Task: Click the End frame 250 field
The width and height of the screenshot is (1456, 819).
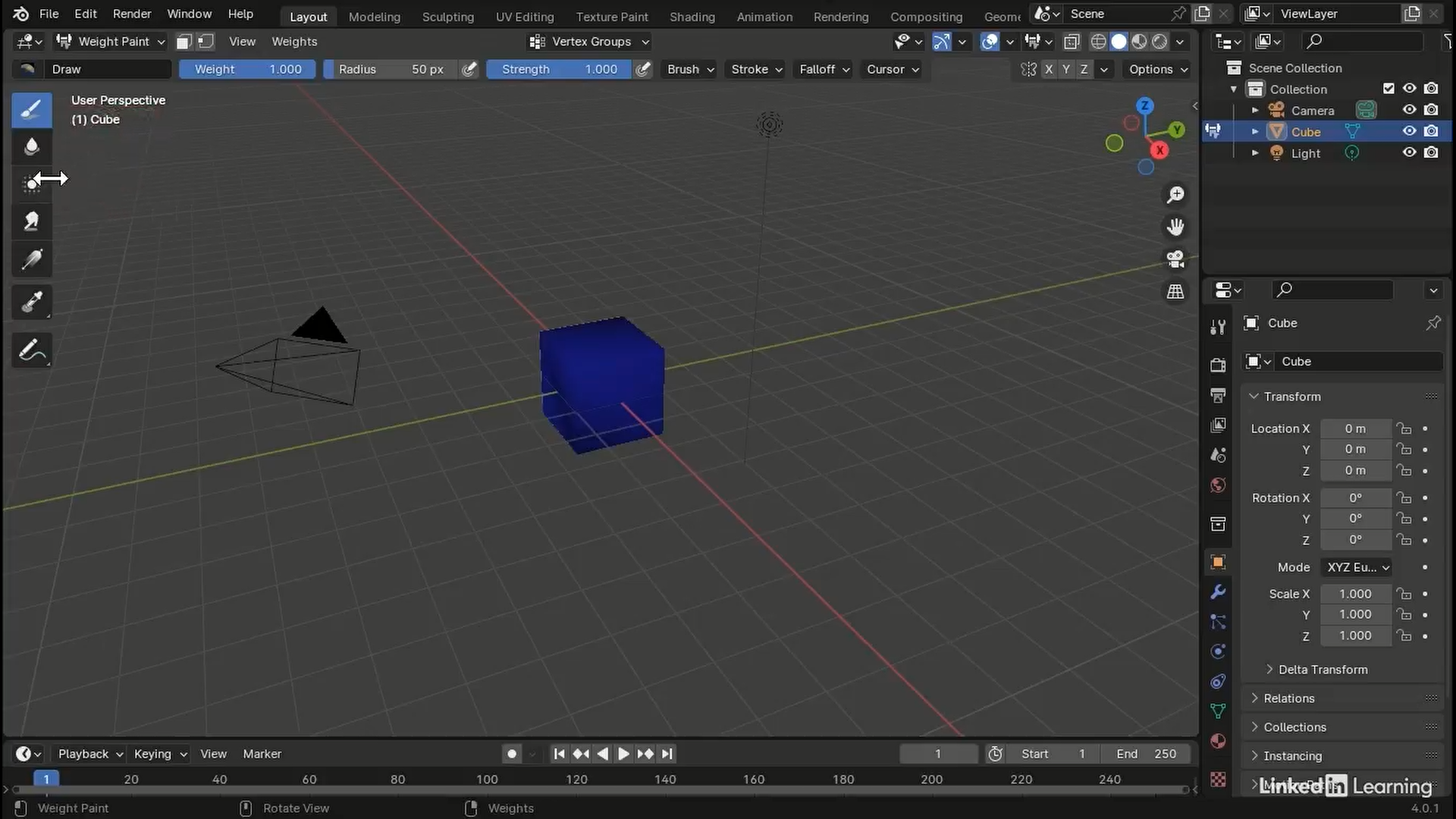Action: tap(1146, 754)
